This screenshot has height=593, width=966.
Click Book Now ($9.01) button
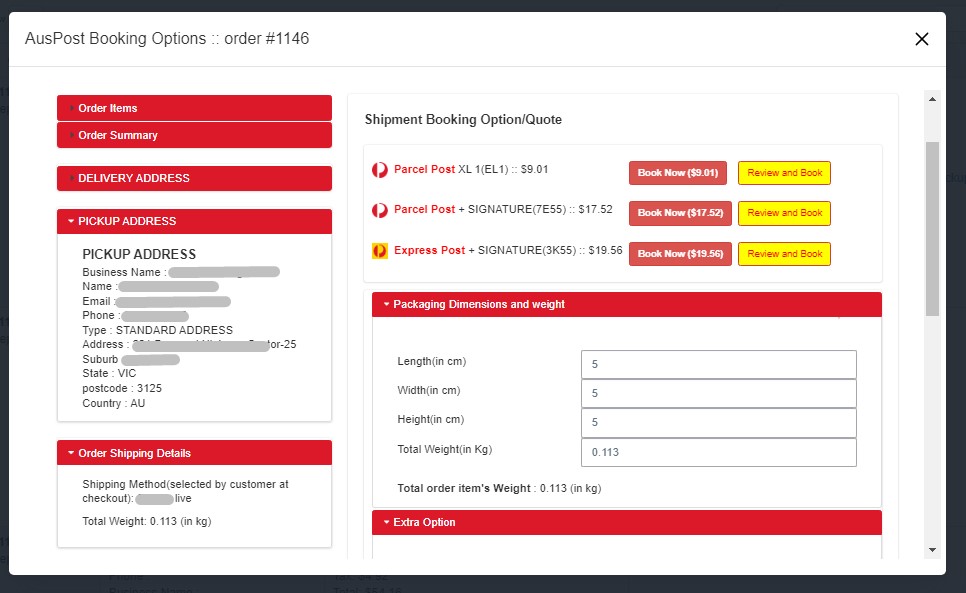click(x=678, y=173)
